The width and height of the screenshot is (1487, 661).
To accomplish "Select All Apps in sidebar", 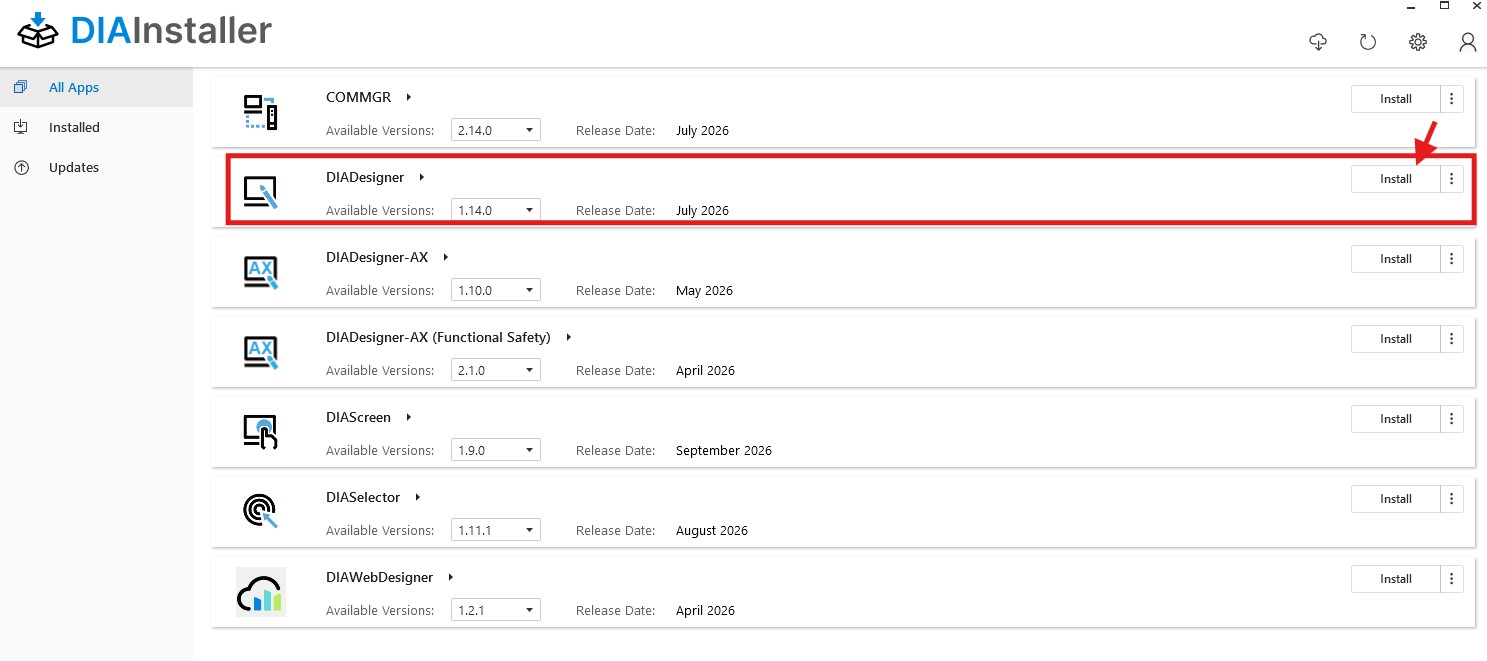I will [x=96, y=87].
